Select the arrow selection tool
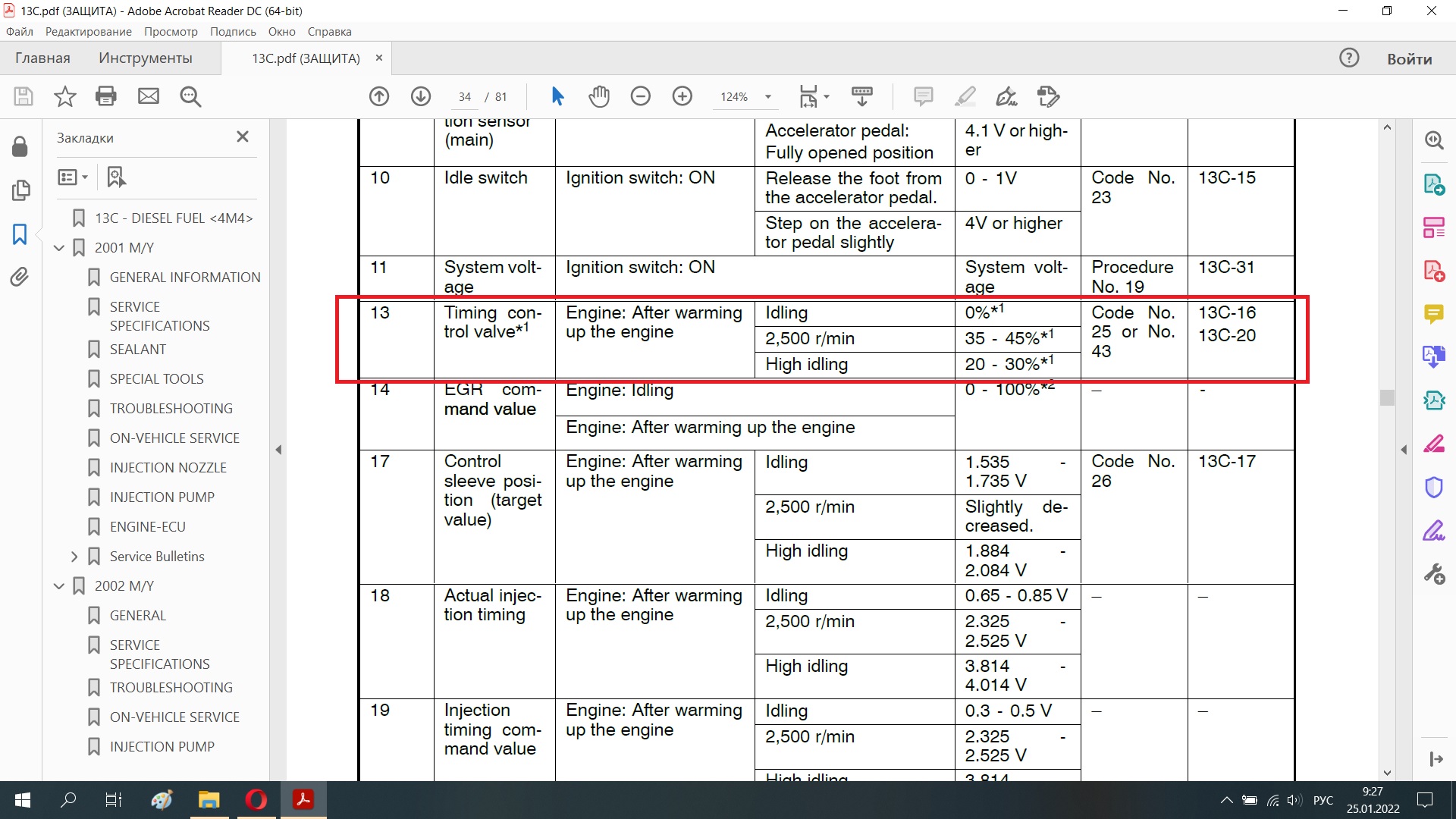 point(557,96)
